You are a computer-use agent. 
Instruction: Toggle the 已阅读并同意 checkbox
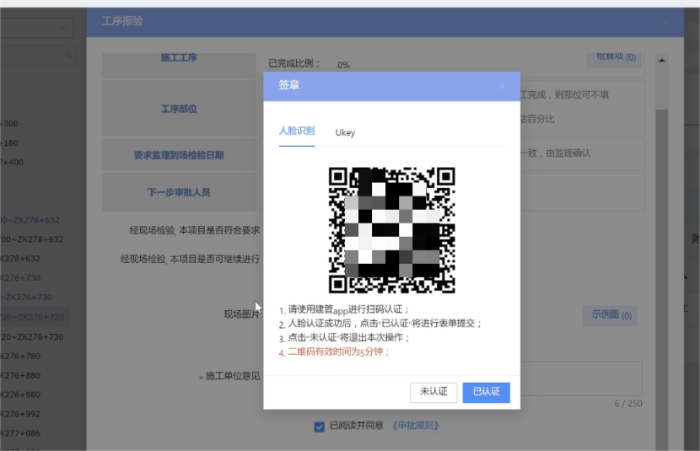319,426
